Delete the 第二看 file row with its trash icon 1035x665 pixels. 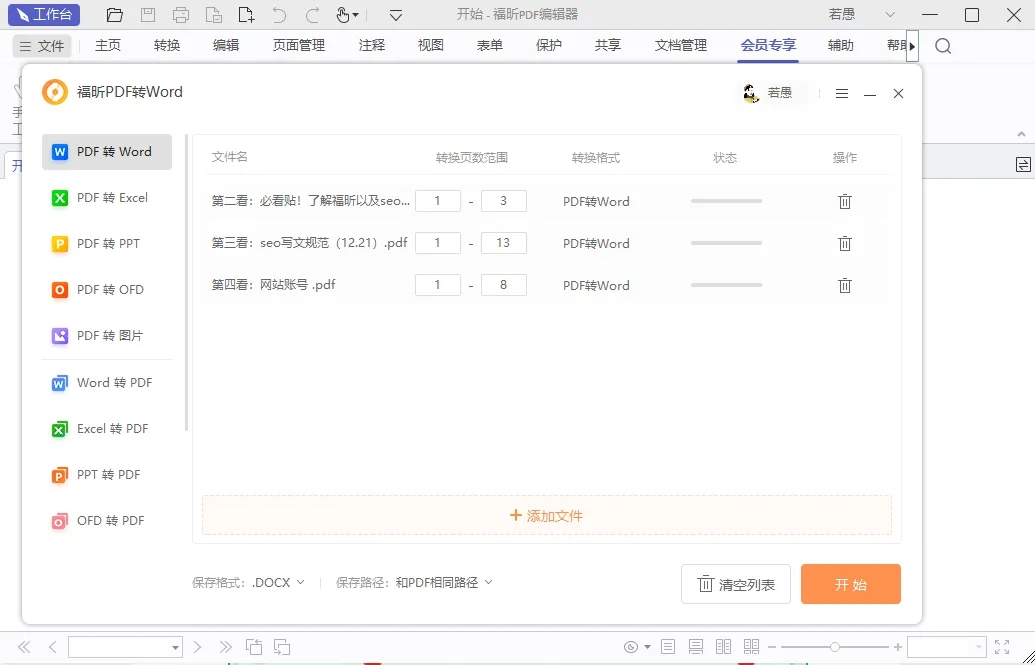845,201
